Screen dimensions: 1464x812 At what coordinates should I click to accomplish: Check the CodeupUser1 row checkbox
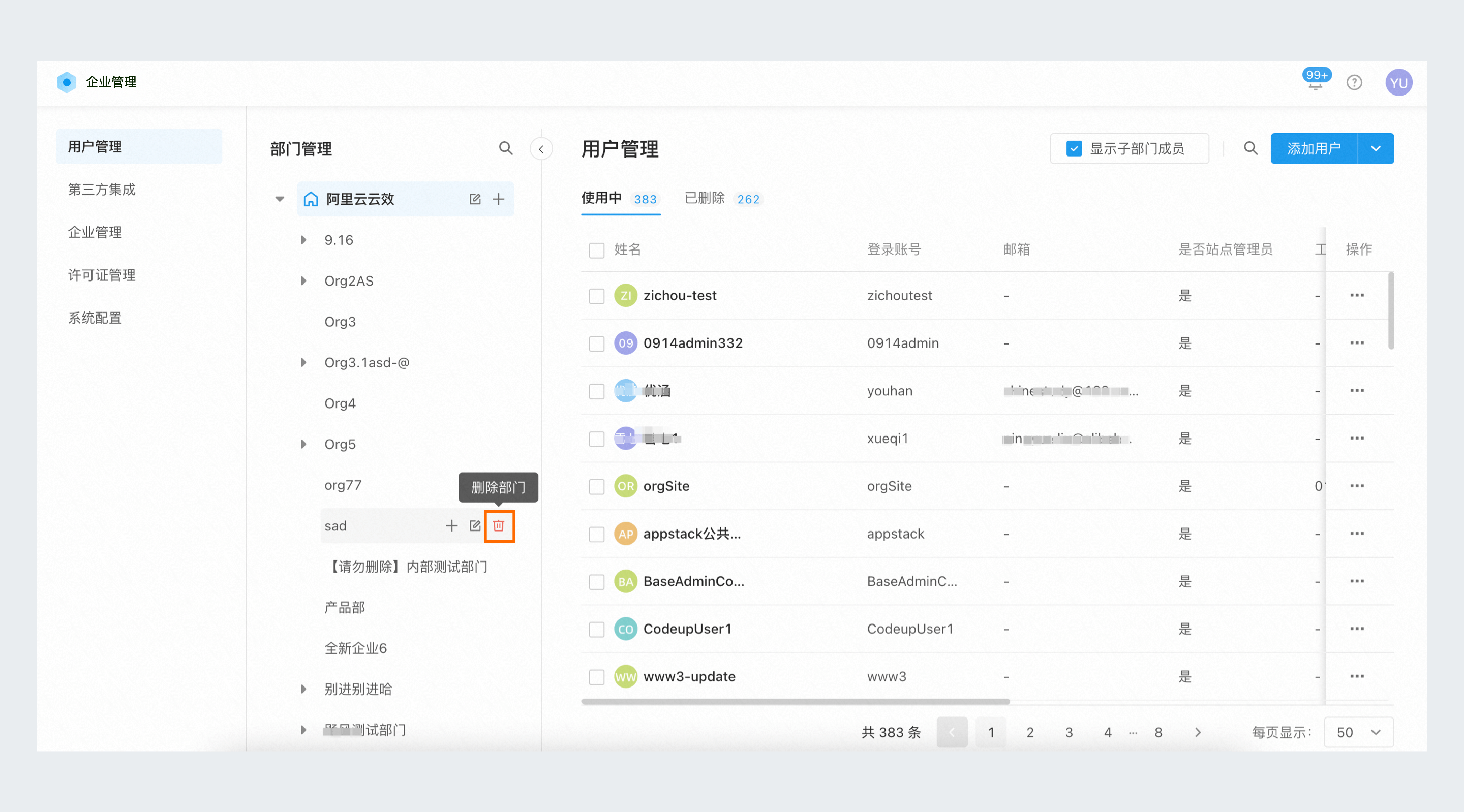pyautogui.click(x=596, y=630)
